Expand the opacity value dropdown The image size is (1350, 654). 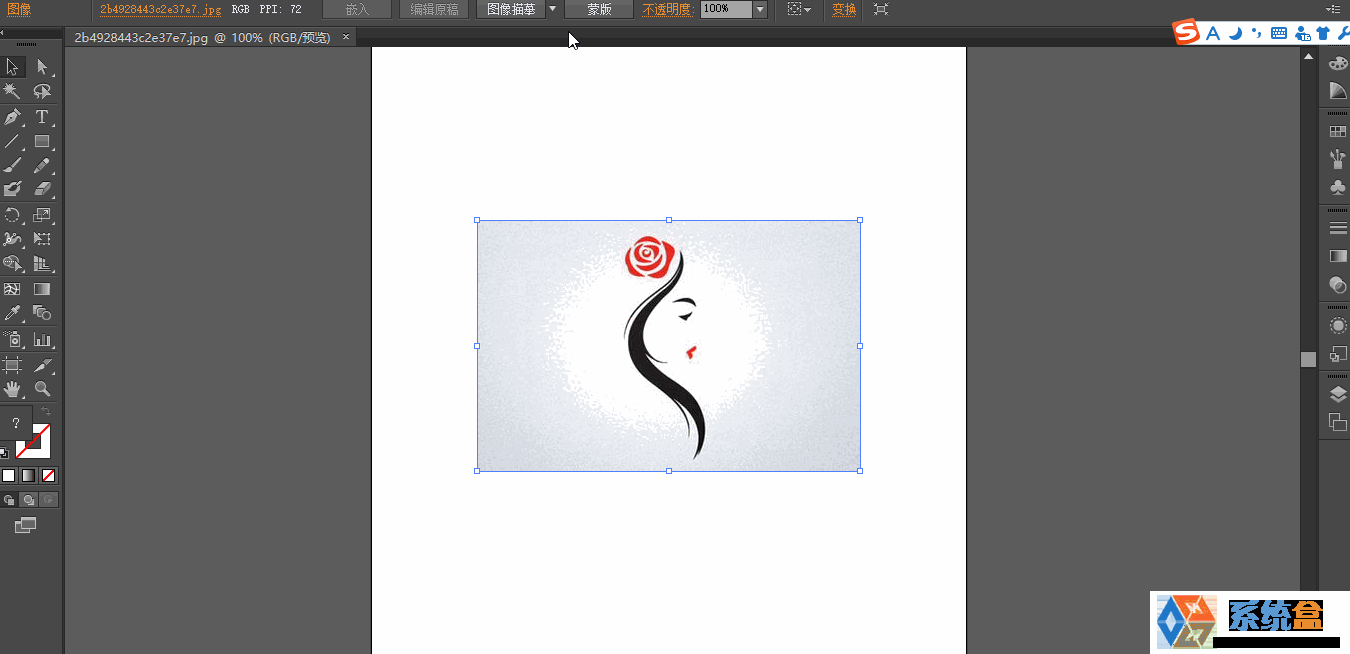click(x=760, y=9)
